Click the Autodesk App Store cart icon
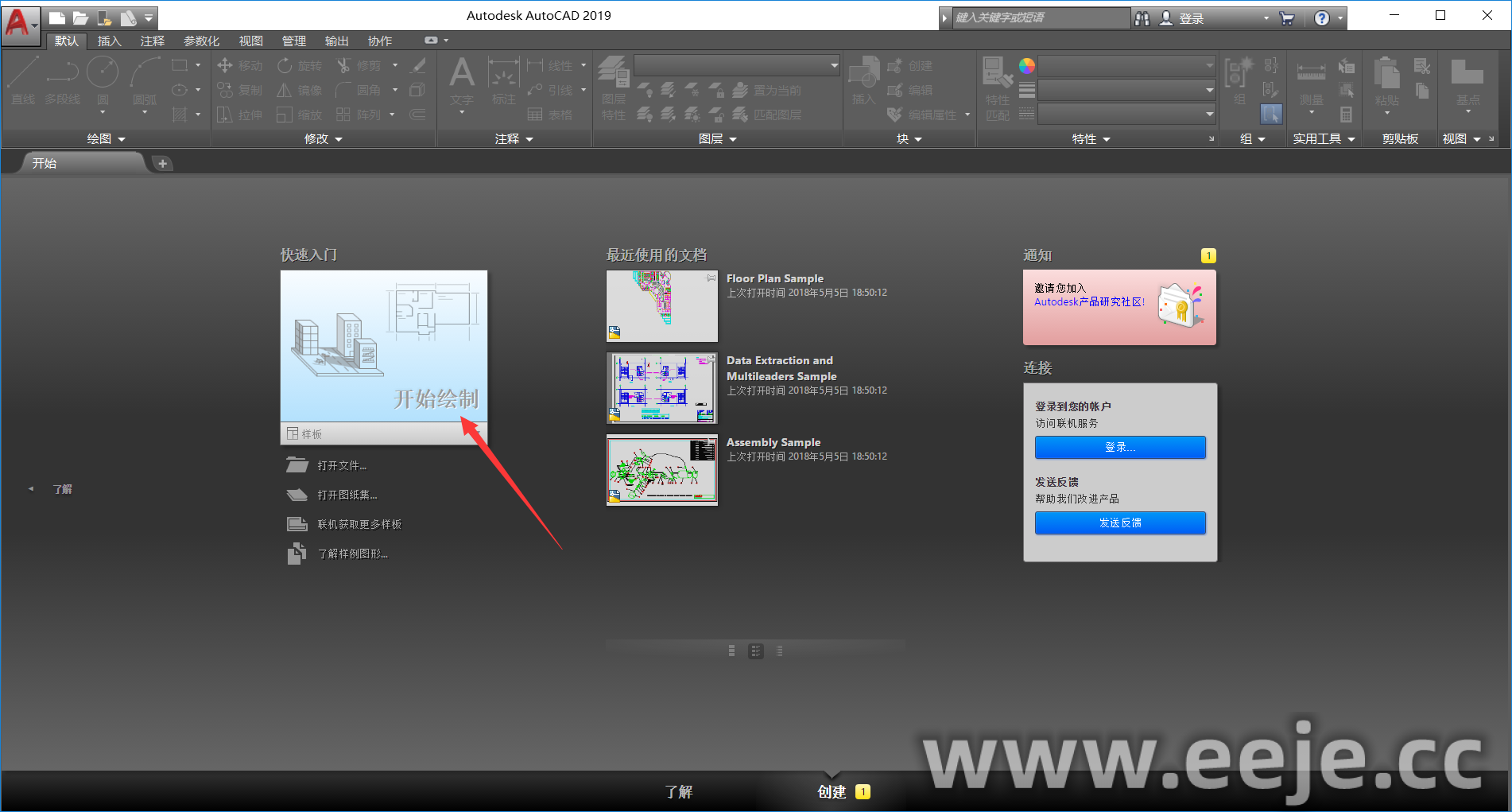 click(x=1287, y=18)
